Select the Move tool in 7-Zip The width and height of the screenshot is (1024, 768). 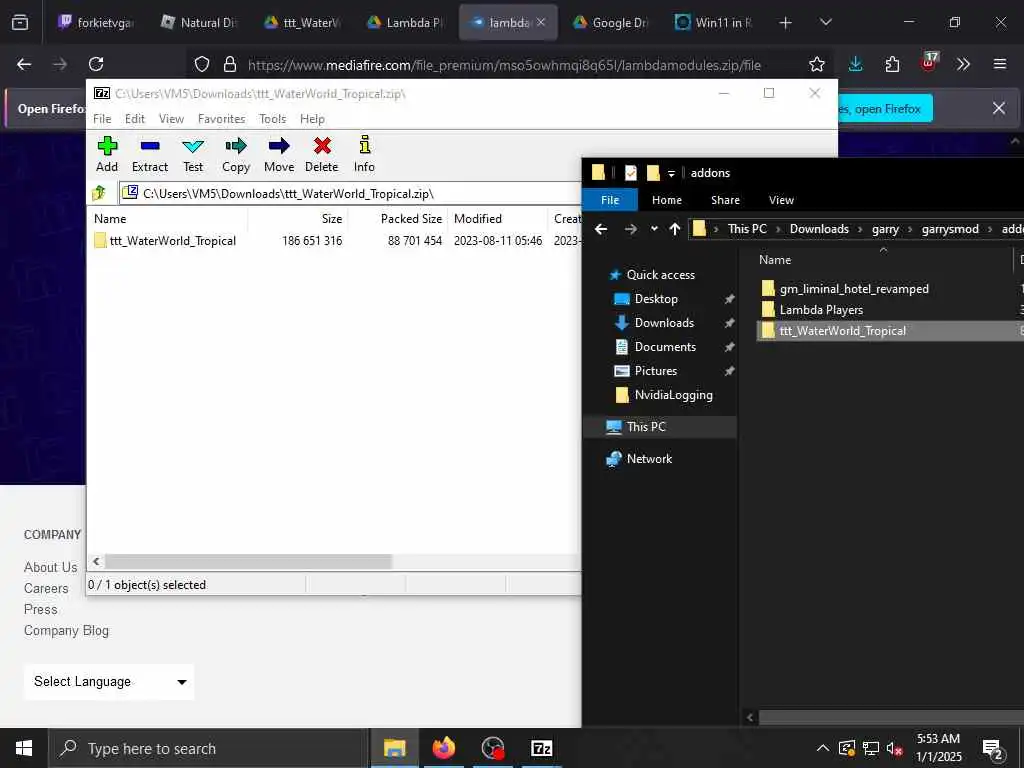[279, 154]
